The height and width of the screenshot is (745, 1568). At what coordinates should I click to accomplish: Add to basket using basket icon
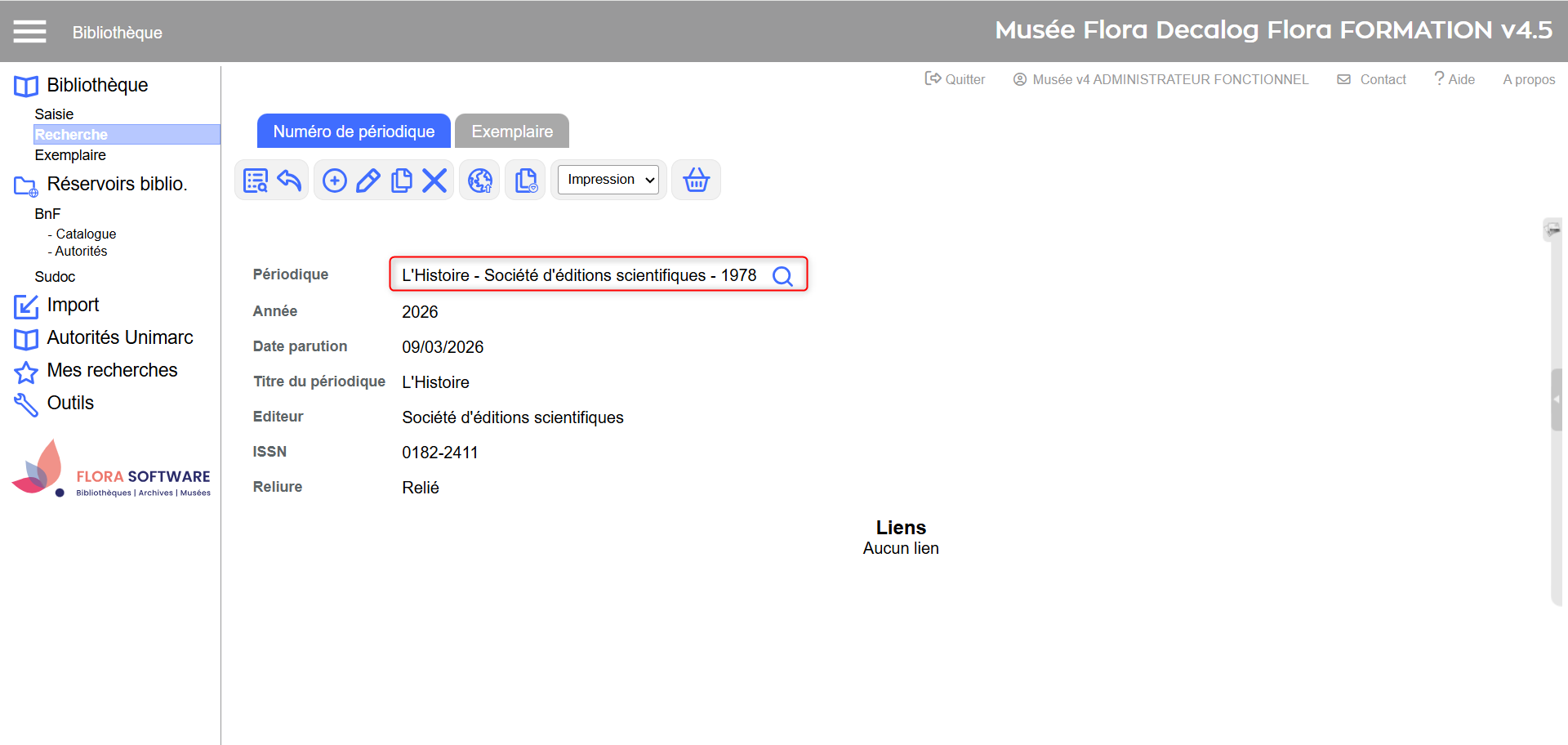(x=696, y=181)
